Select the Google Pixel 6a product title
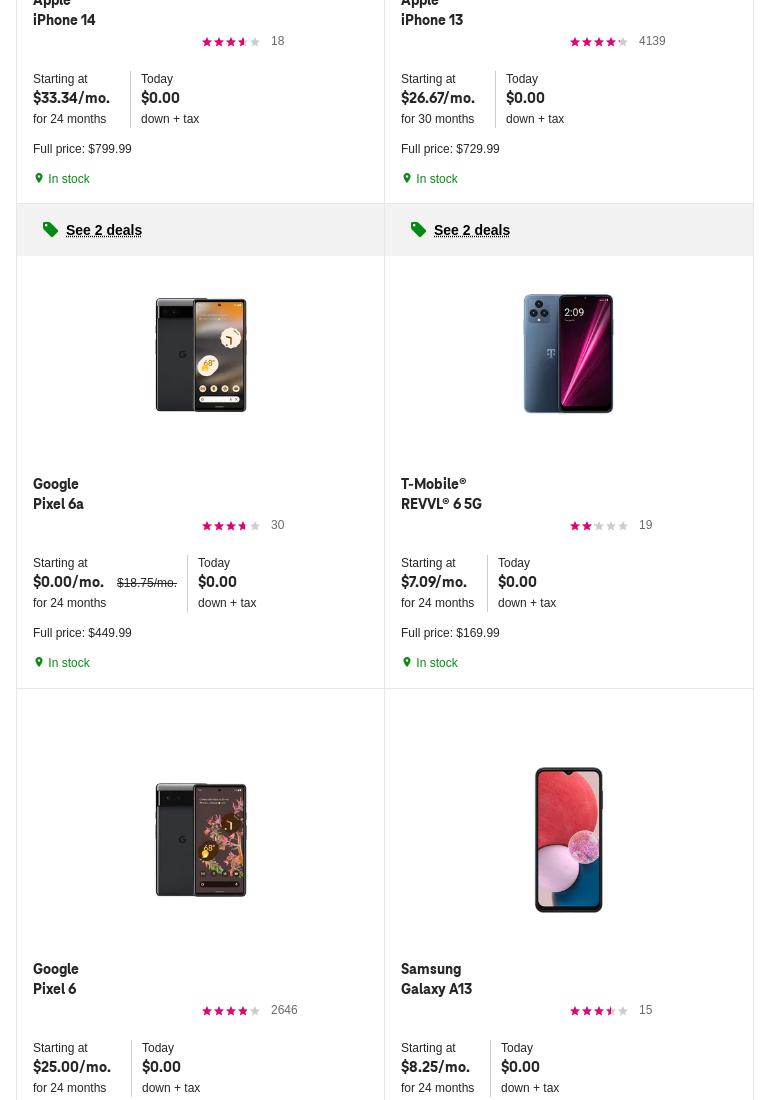The width and height of the screenshot is (770, 1100). click(x=58, y=494)
